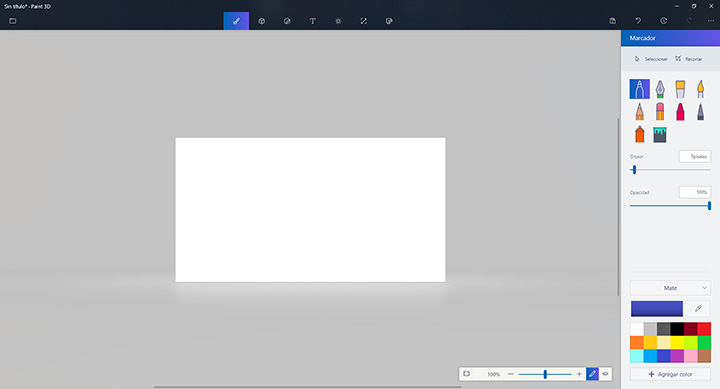
Task: Click the Opacidad percentage field
Action: pos(695,192)
